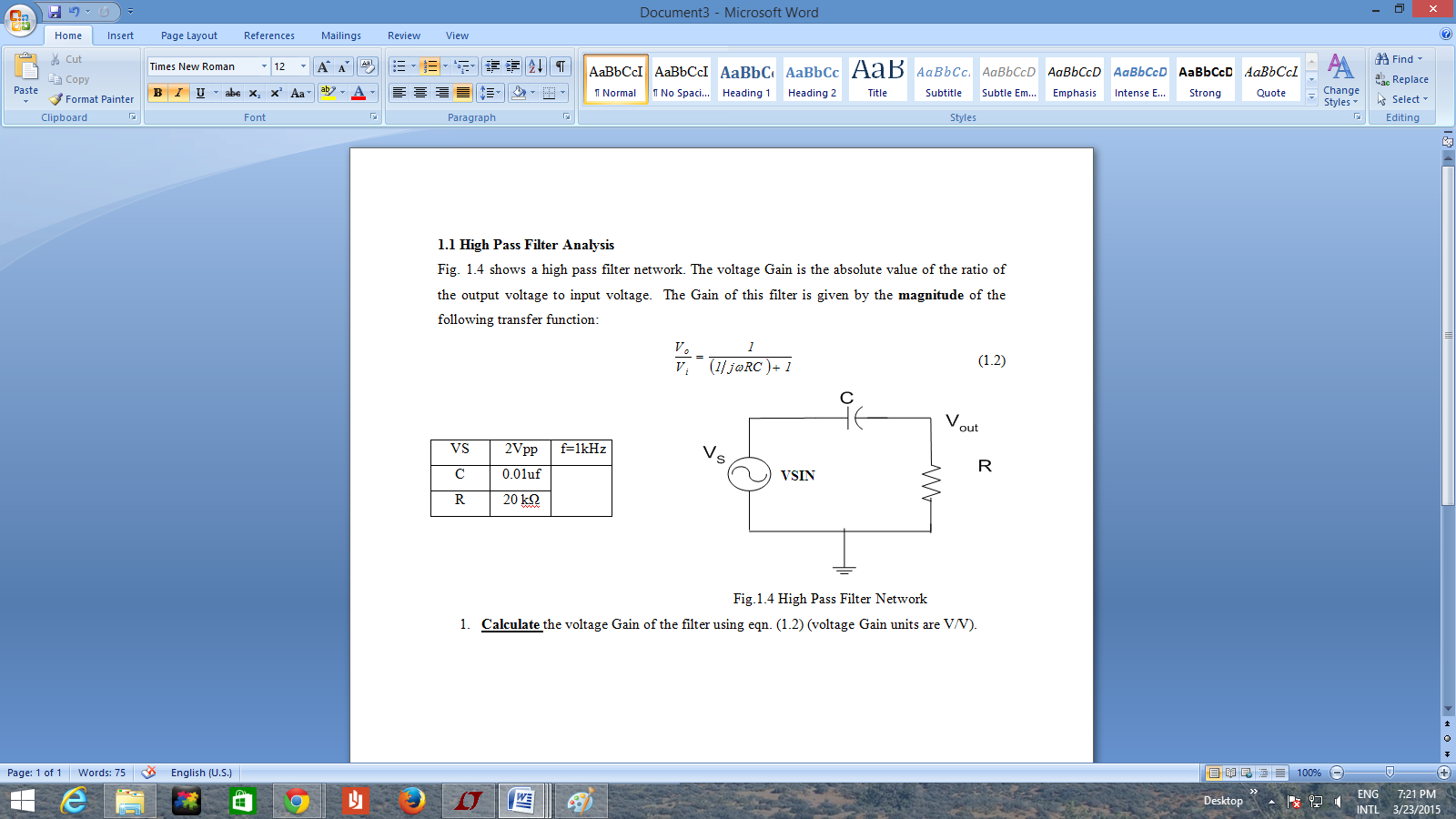Open the Mailings tab
Viewport: 1456px width, 819px height.
[x=341, y=35]
